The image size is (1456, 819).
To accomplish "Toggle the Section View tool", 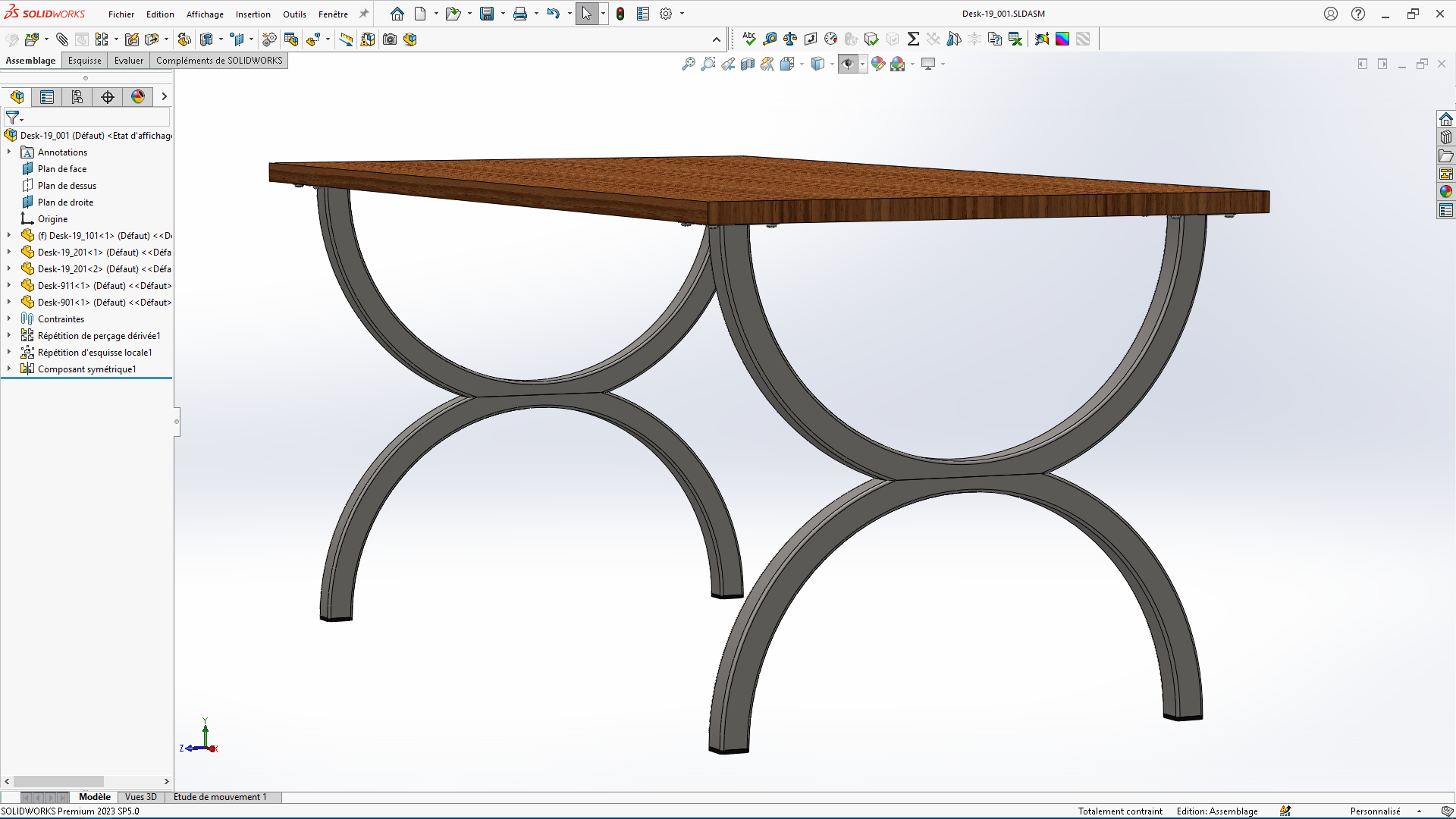I will [748, 64].
